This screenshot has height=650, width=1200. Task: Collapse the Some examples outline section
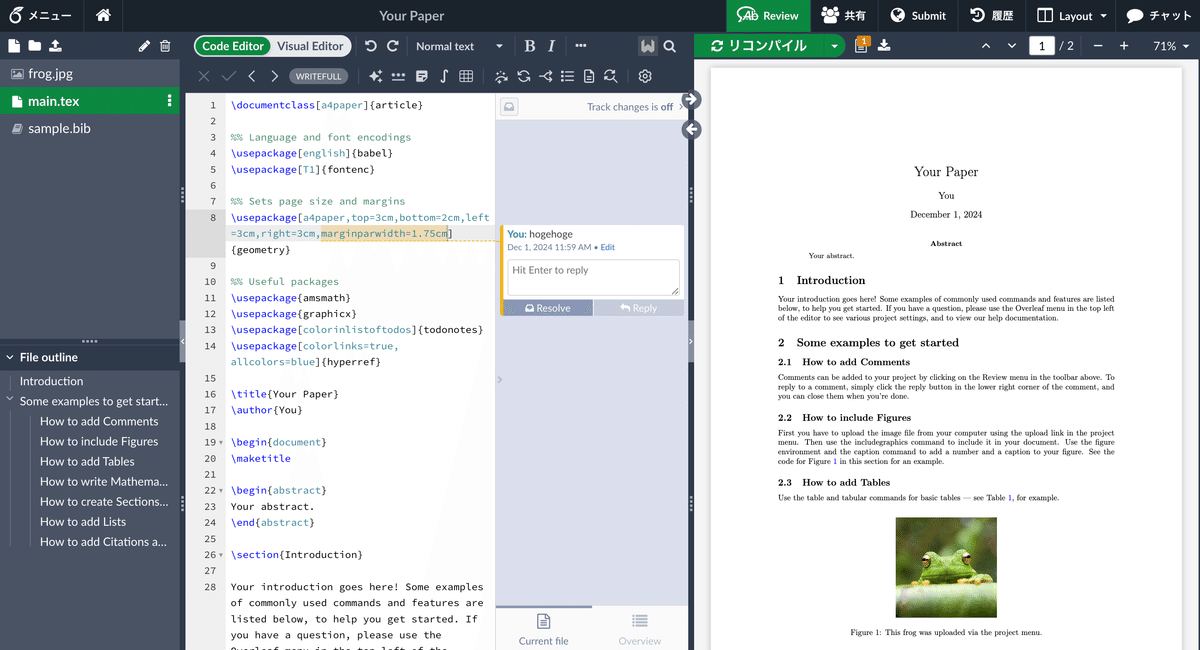pos(9,401)
